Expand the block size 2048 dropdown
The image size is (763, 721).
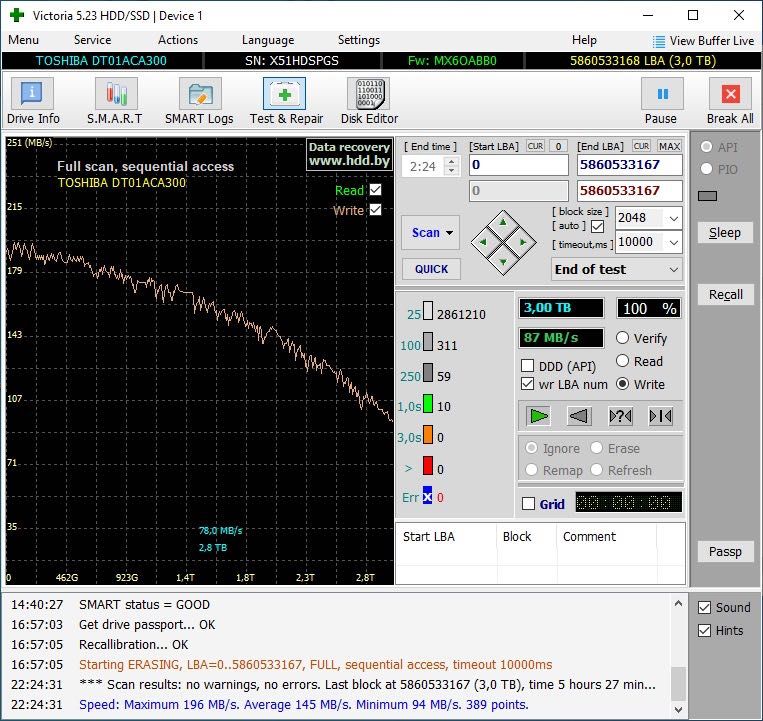[x=673, y=218]
